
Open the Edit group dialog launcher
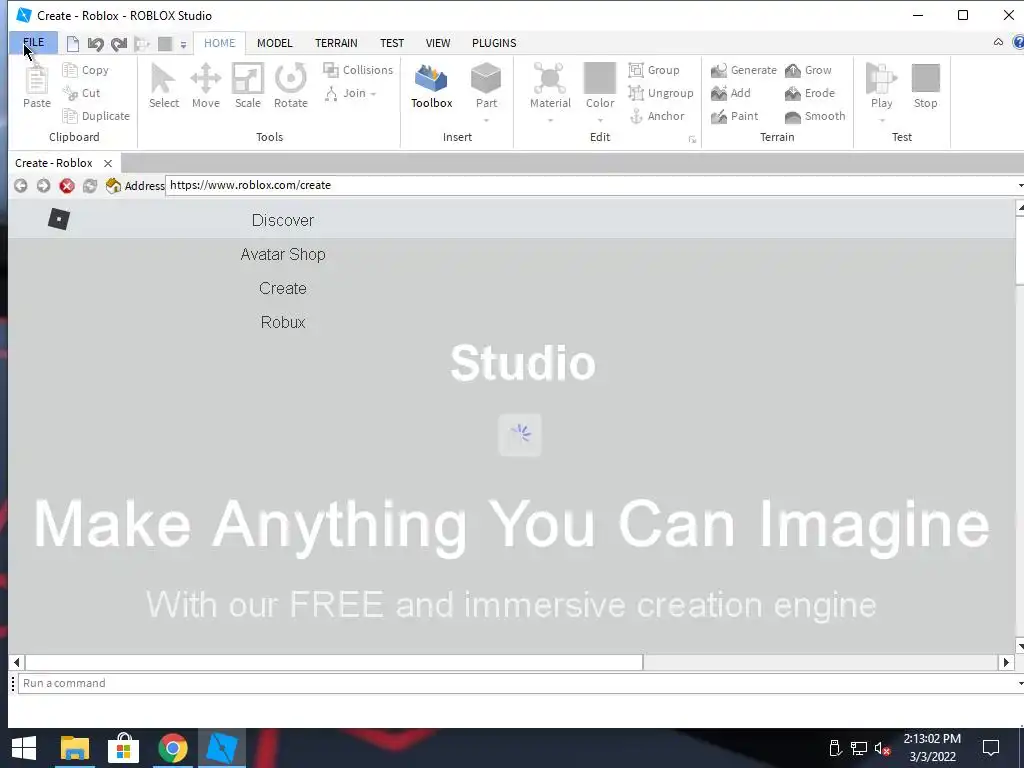pos(692,140)
